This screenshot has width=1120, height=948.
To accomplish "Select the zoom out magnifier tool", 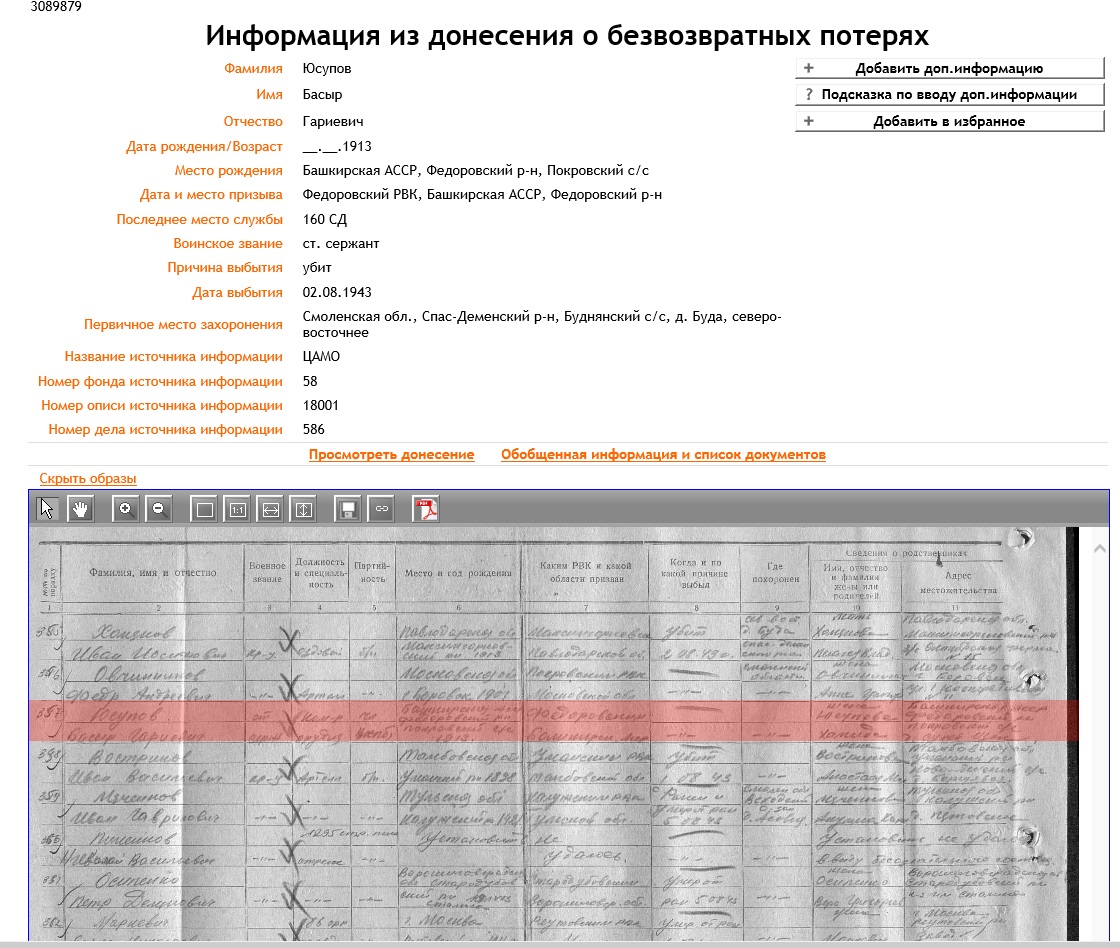I will [x=158, y=508].
